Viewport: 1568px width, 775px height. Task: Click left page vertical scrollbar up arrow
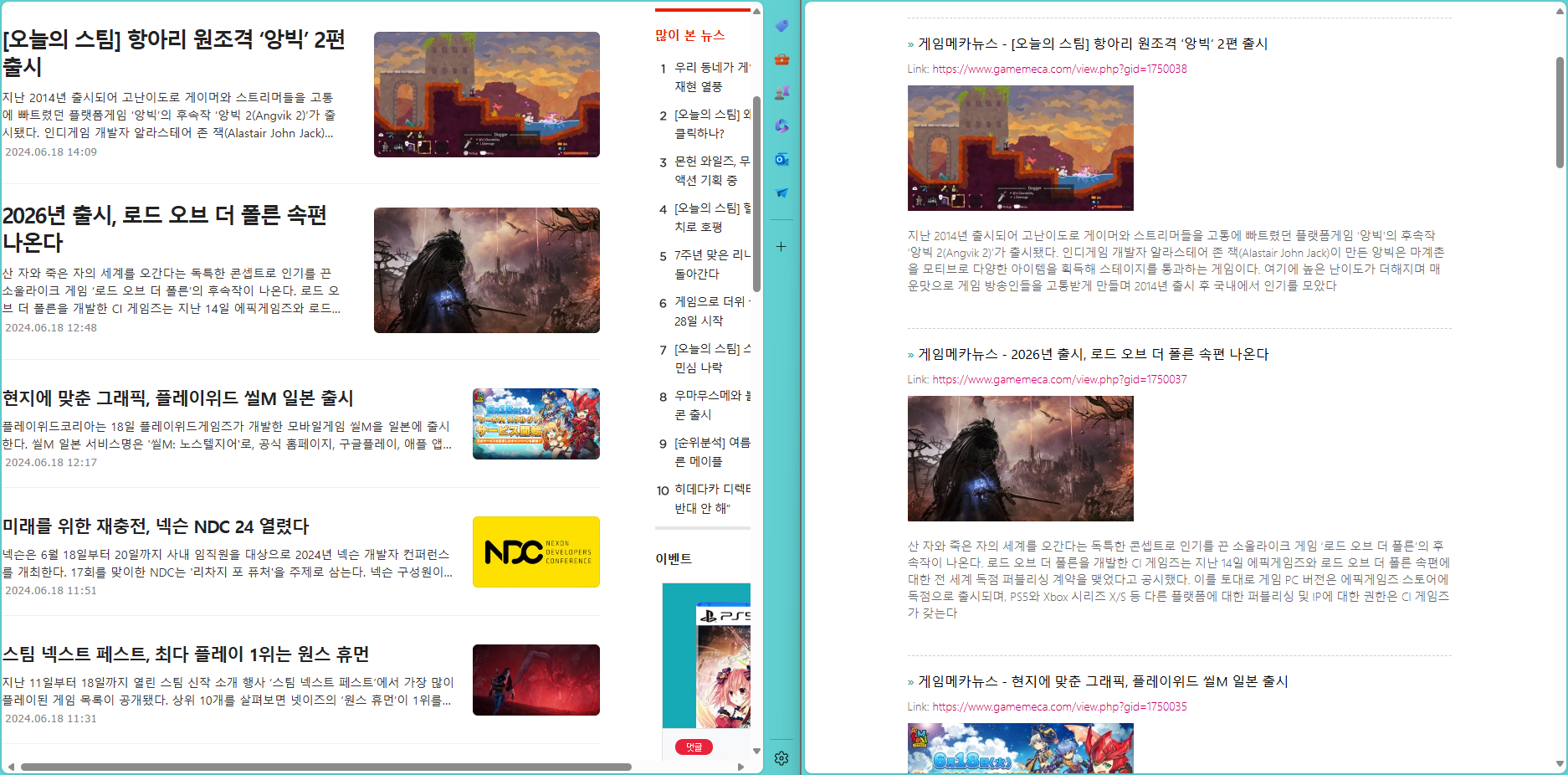click(x=756, y=11)
